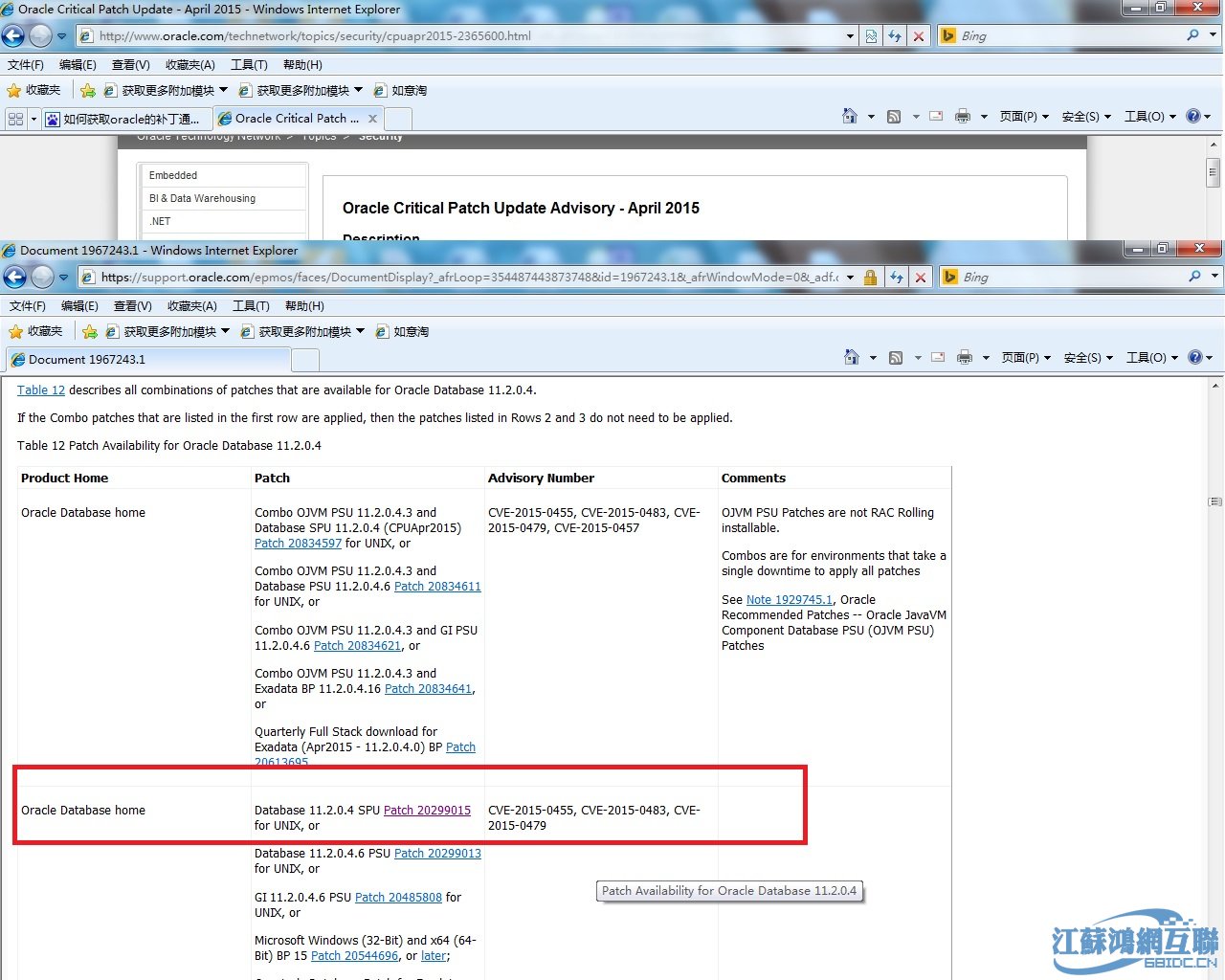Screen dimensions: 1225x980
Task: Open 文件(F) menu in Document 1967243.1 window
Action: 28,306
